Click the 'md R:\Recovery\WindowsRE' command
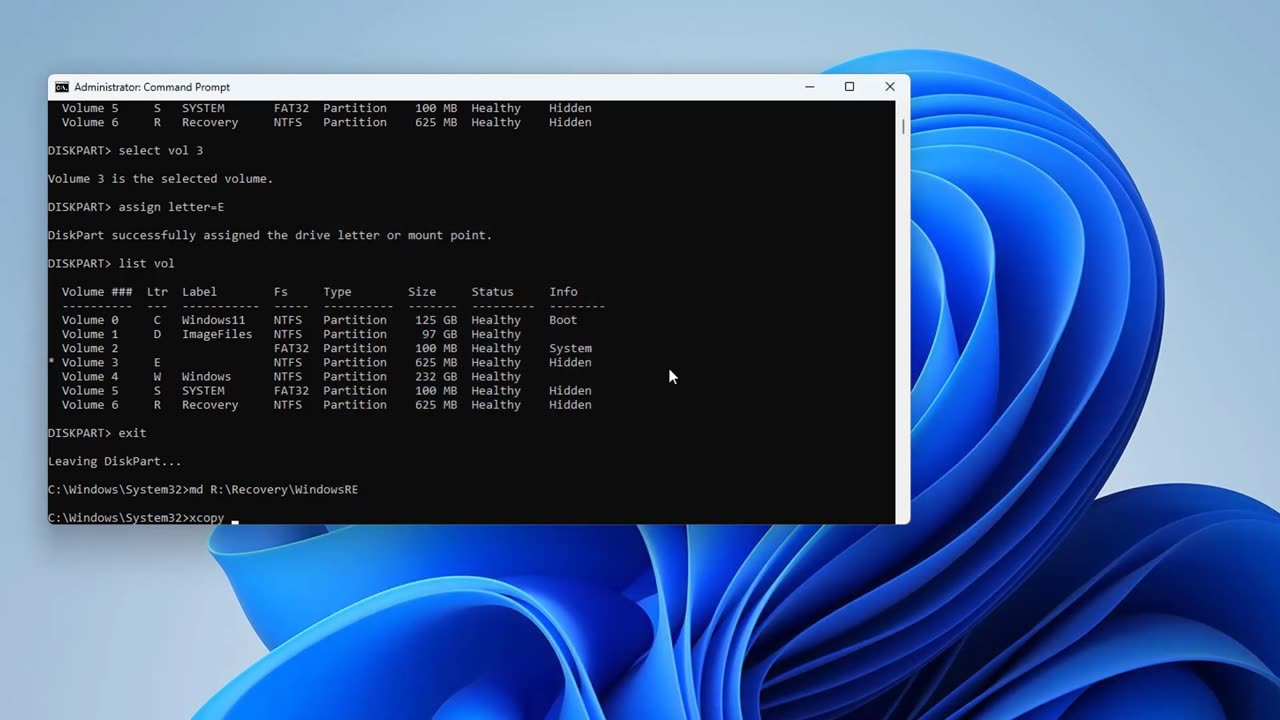 coord(273,489)
